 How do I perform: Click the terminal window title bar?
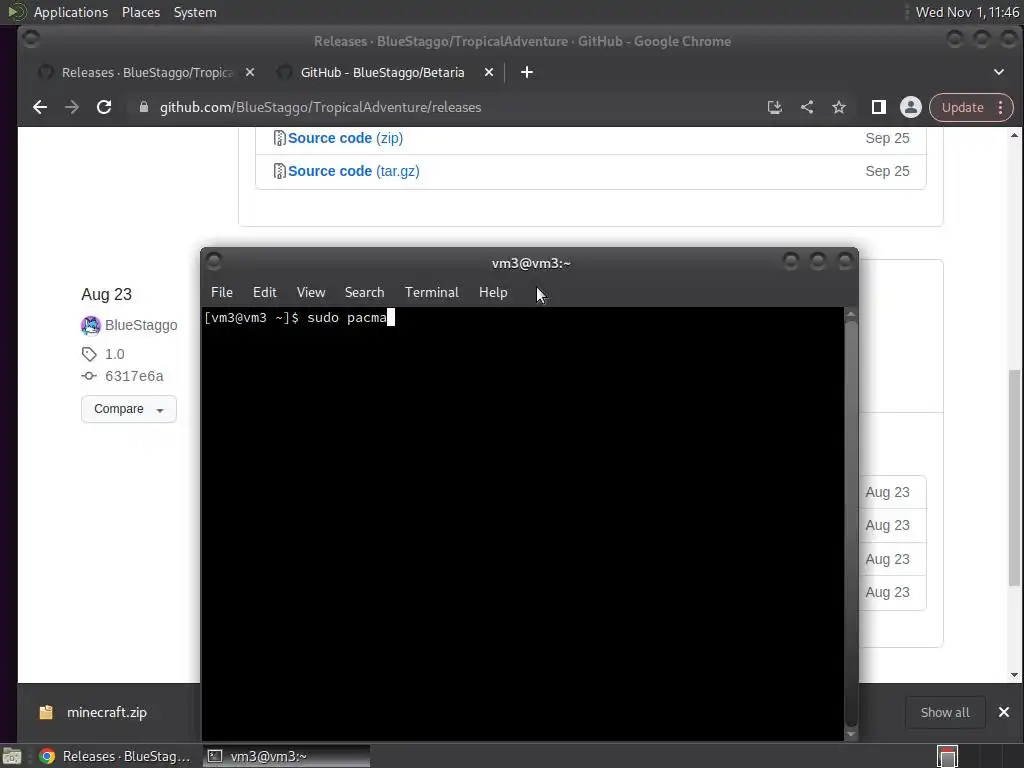[530, 263]
